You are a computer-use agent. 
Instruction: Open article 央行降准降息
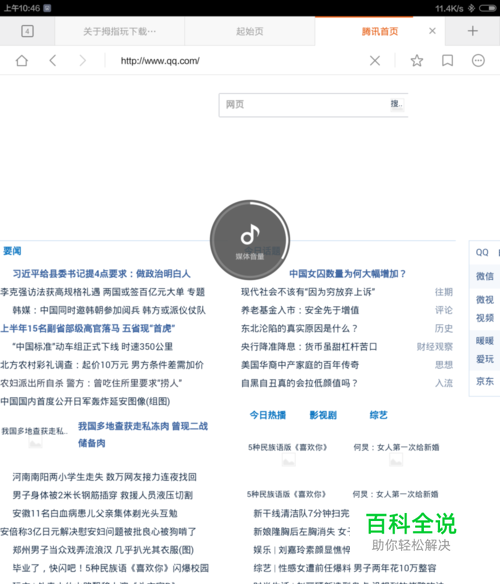click(309, 347)
